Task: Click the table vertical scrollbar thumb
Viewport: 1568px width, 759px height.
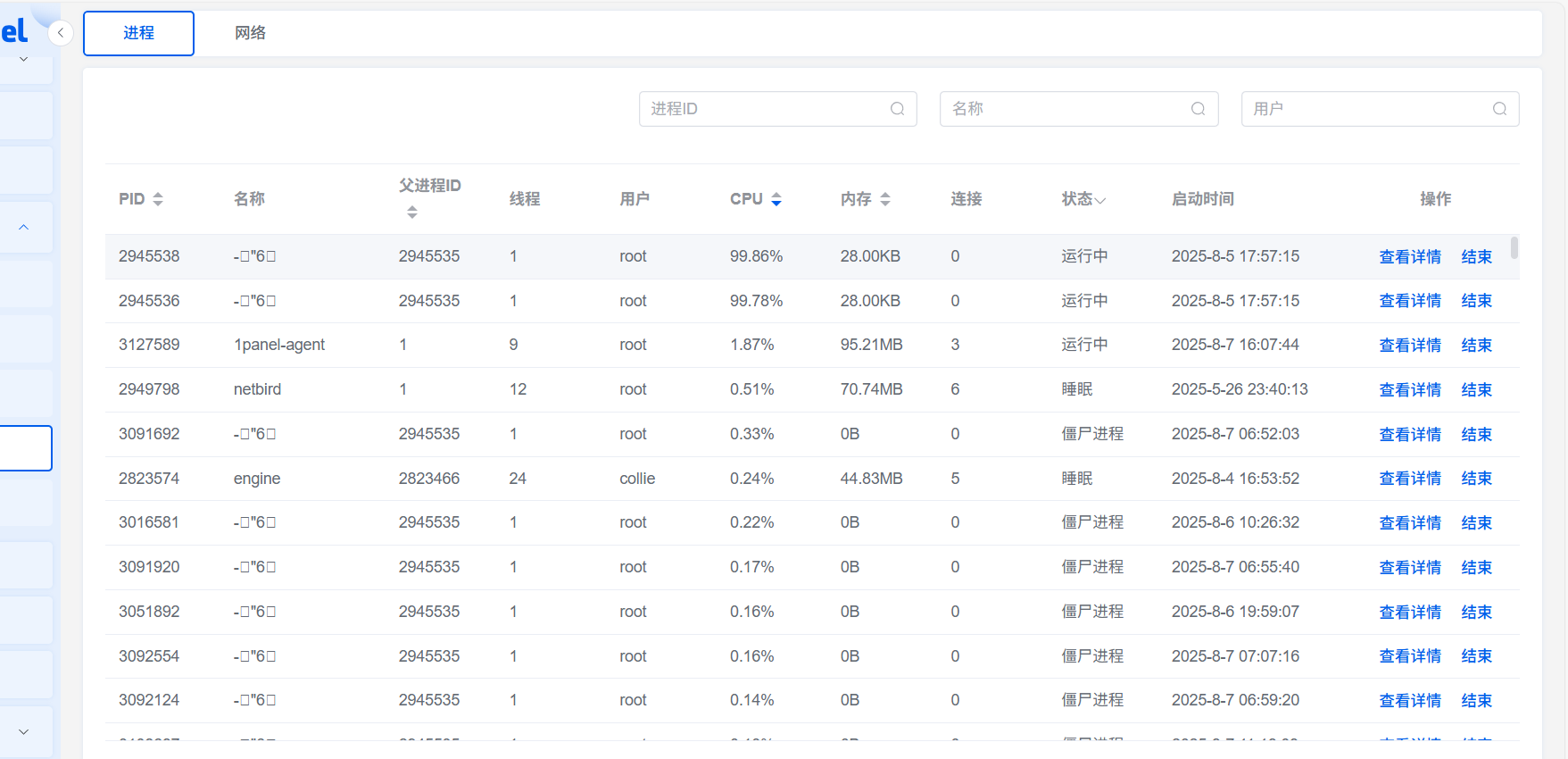Action: point(1514,247)
